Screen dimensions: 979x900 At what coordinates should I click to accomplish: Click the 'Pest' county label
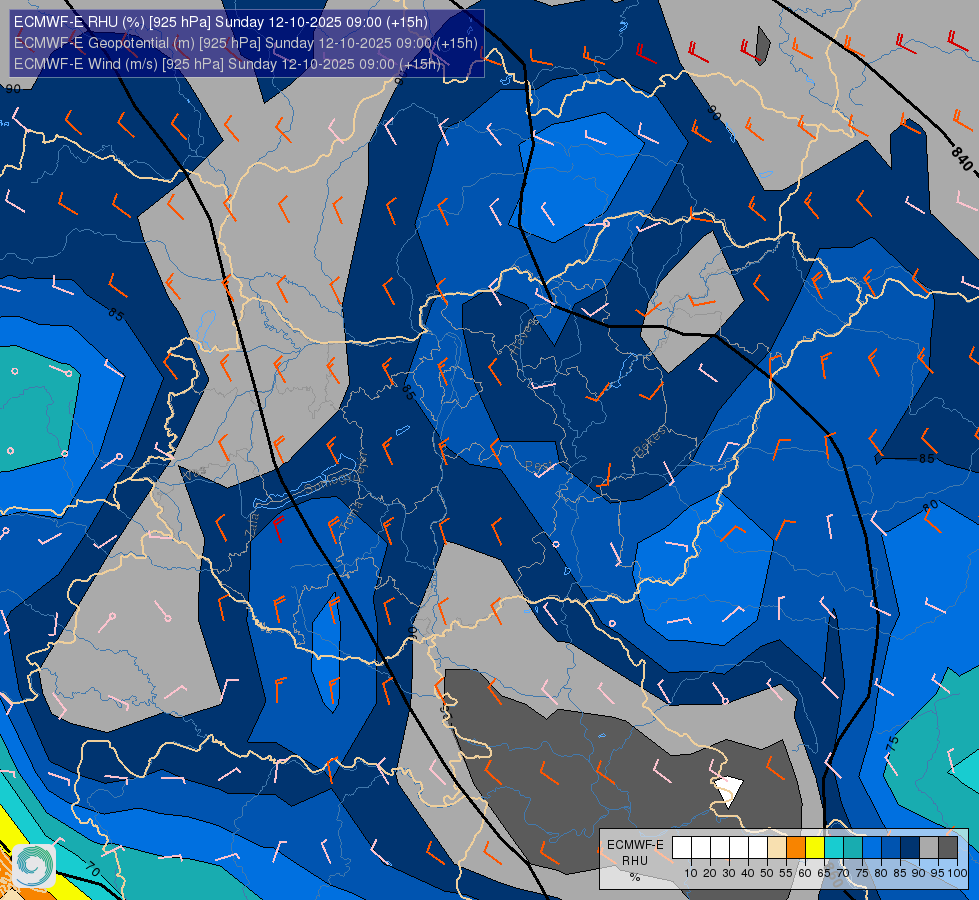click(539, 467)
